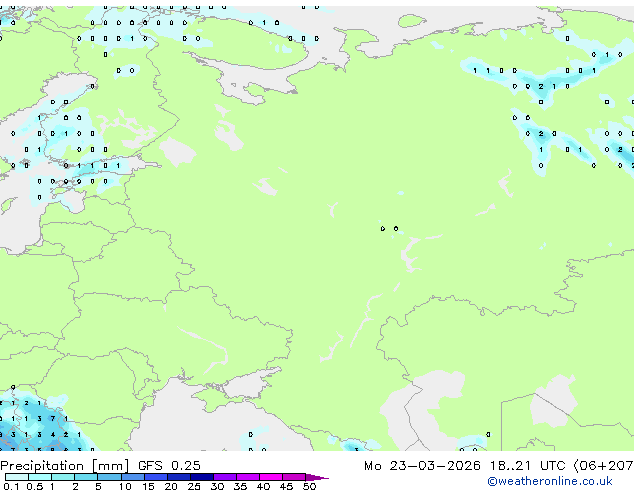Select the magenta swatch between 40 and 45
The height and width of the screenshot is (490, 634).
pos(271,477)
